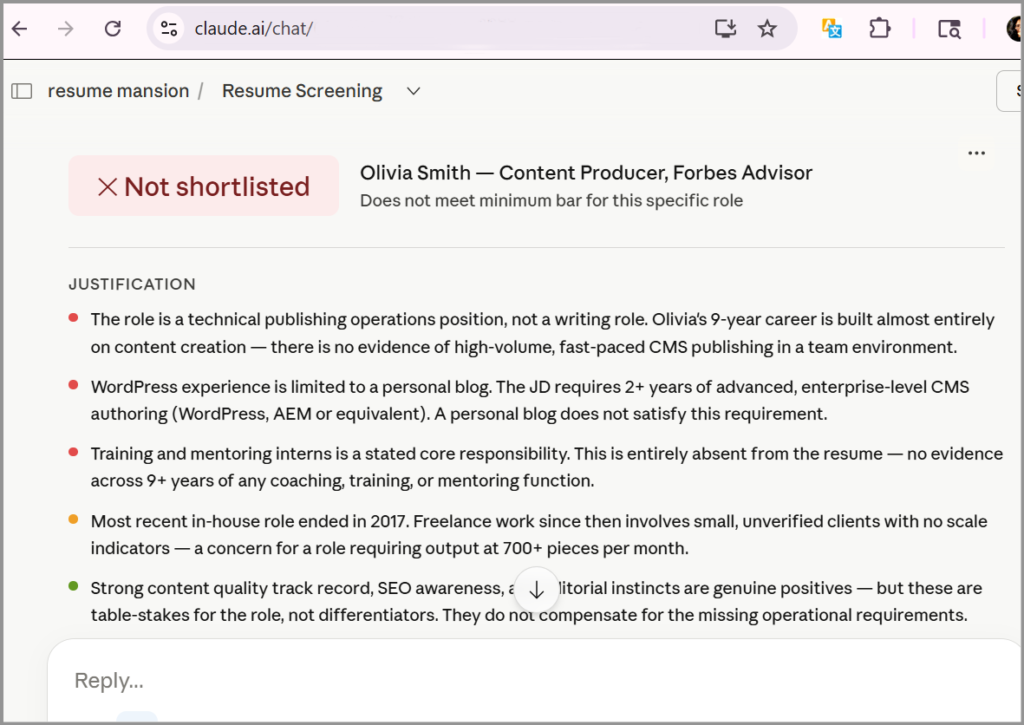Navigate back with the browser back arrow
Image resolution: width=1024 pixels, height=725 pixels.
point(20,28)
